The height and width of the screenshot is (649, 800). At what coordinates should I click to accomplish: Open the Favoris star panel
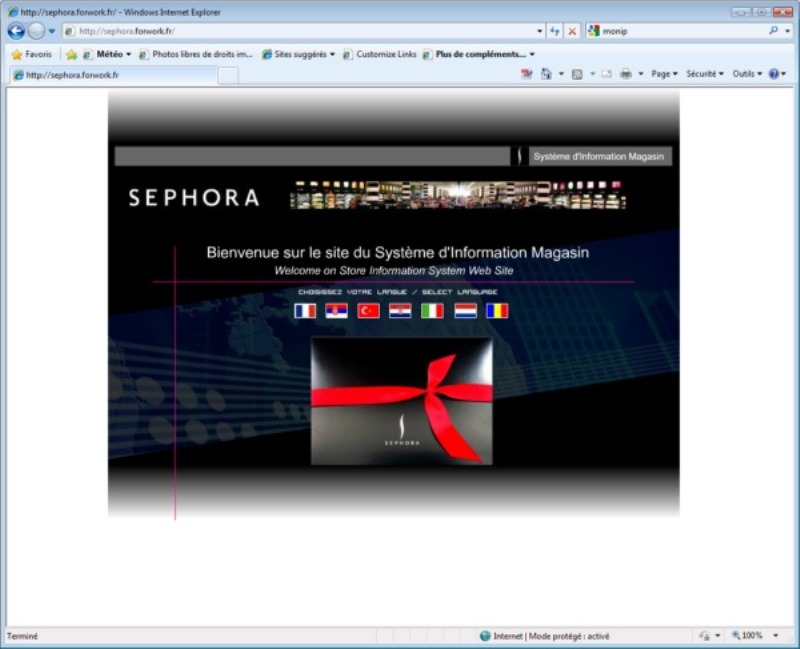32,54
